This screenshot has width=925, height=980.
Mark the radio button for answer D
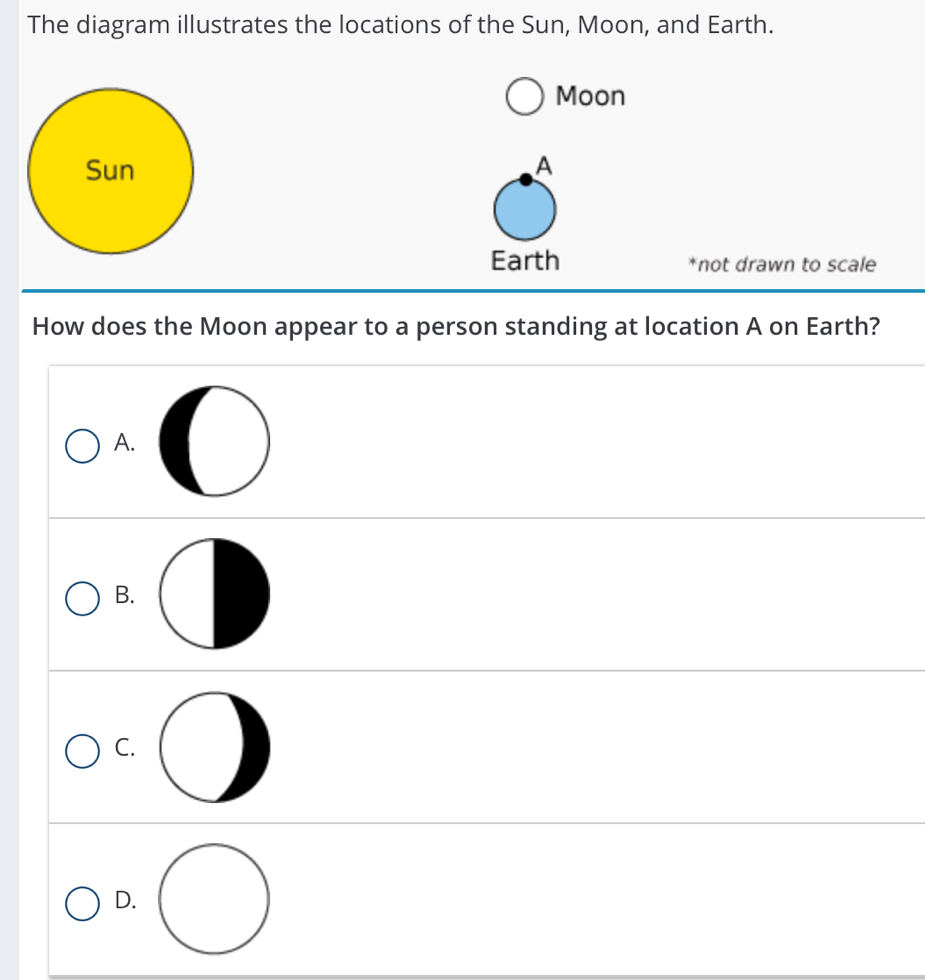pos(82,902)
